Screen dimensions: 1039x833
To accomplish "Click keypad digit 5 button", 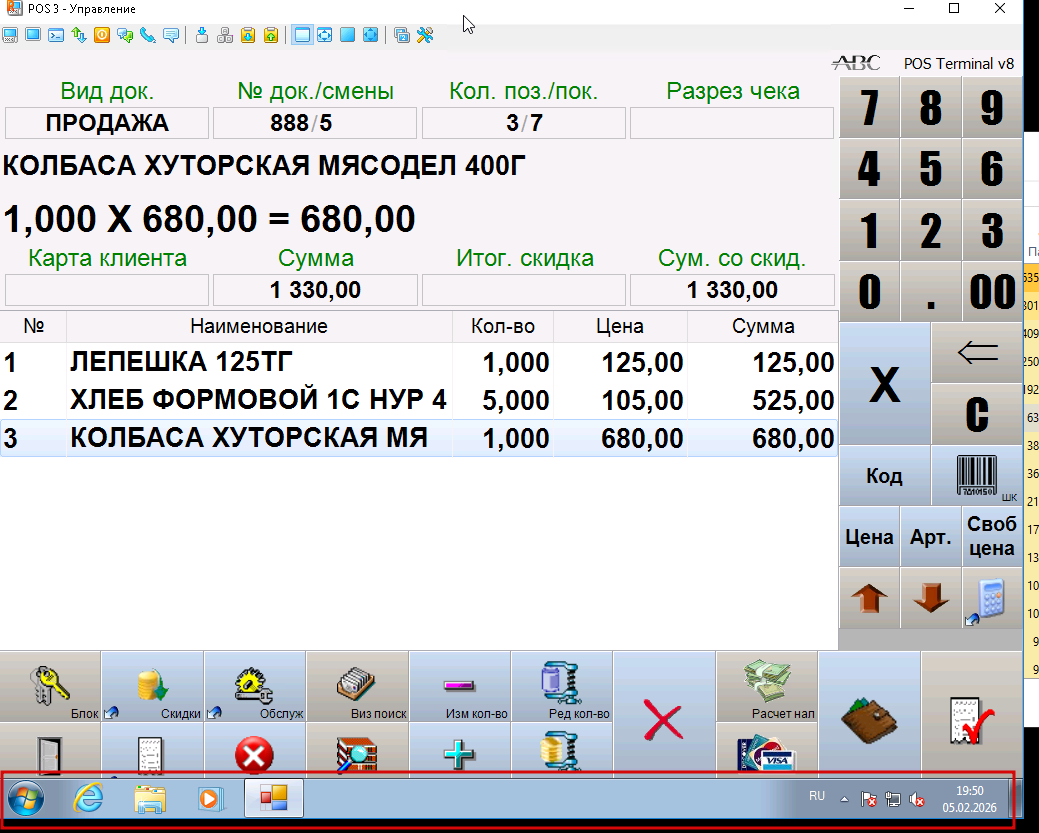I will click(930, 168).
